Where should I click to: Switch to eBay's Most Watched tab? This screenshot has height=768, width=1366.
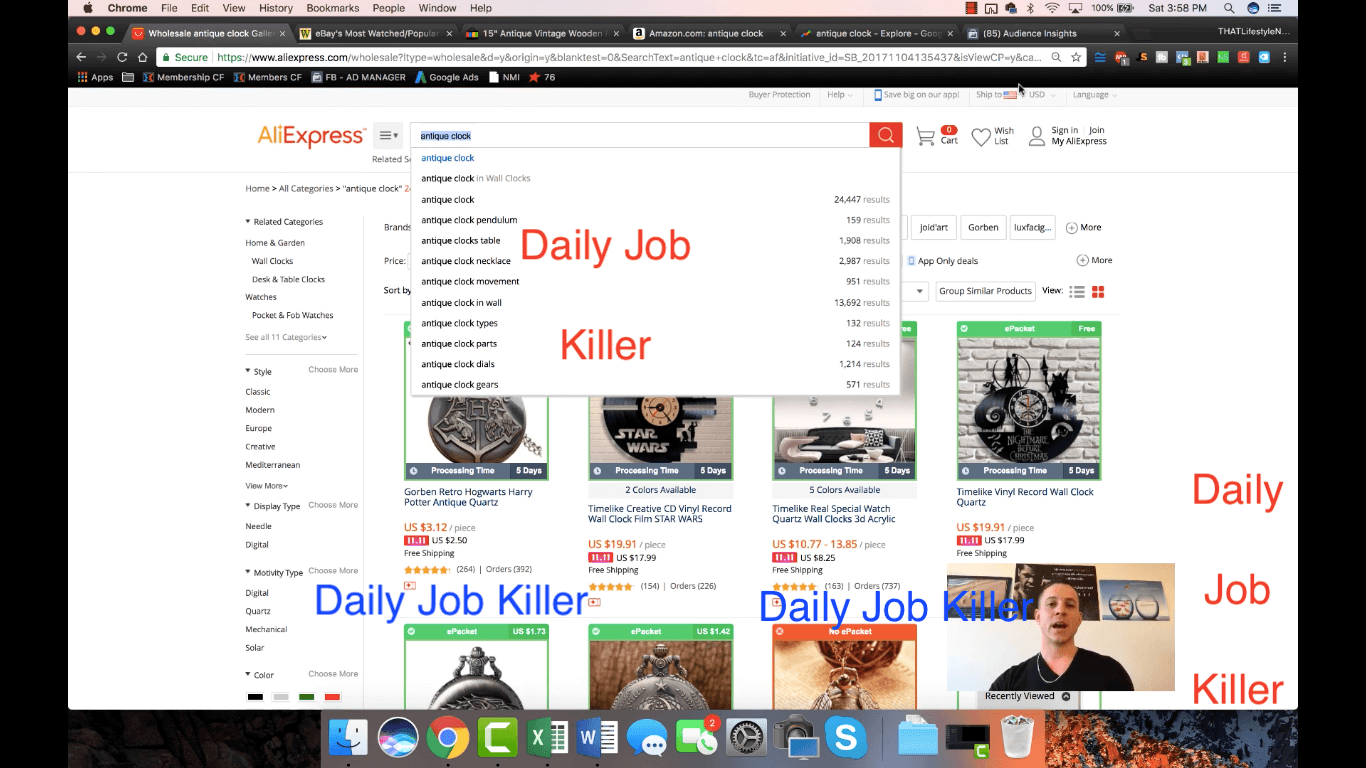[x=376, y=33]
